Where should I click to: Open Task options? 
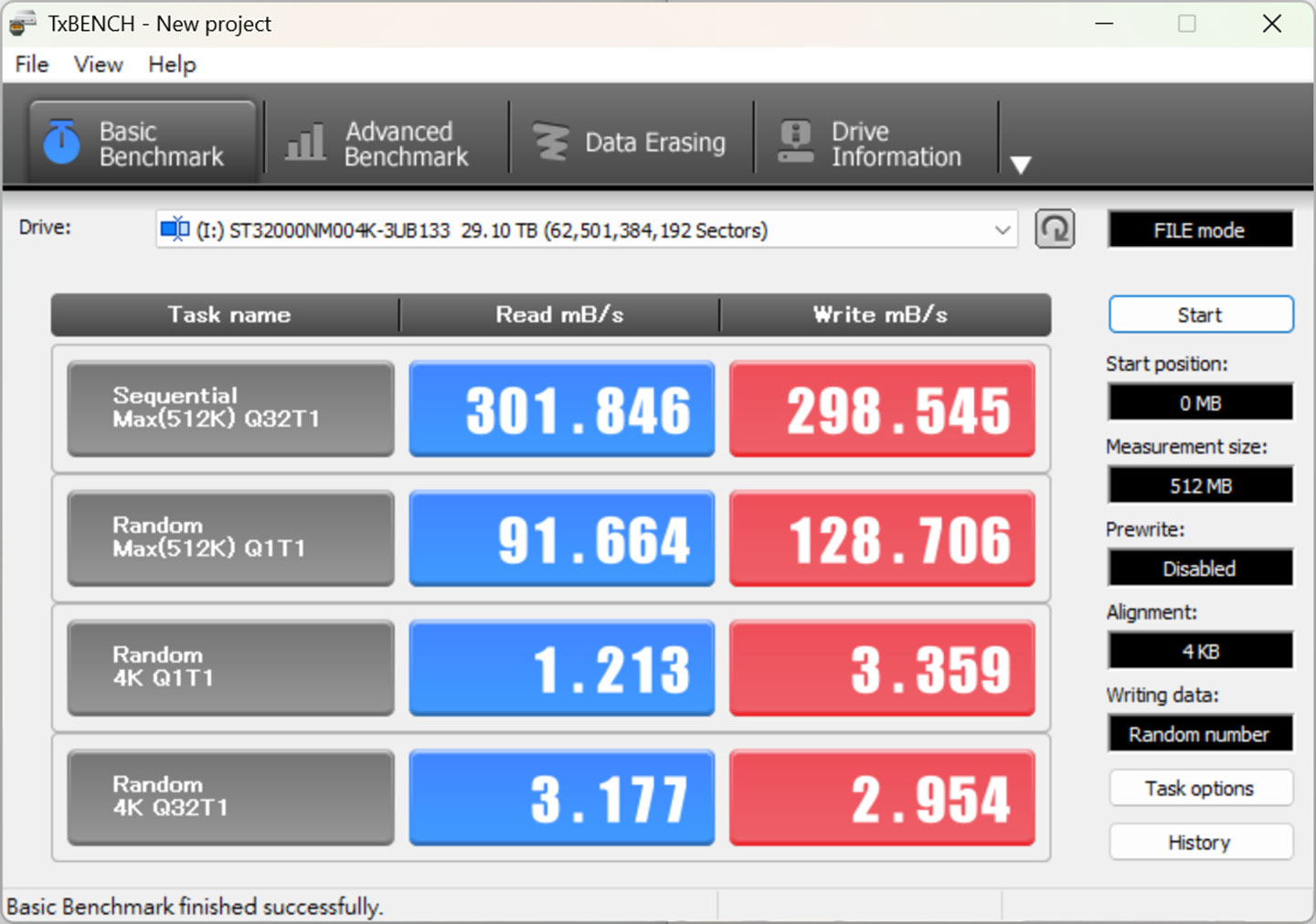[x=1200, y=788]
